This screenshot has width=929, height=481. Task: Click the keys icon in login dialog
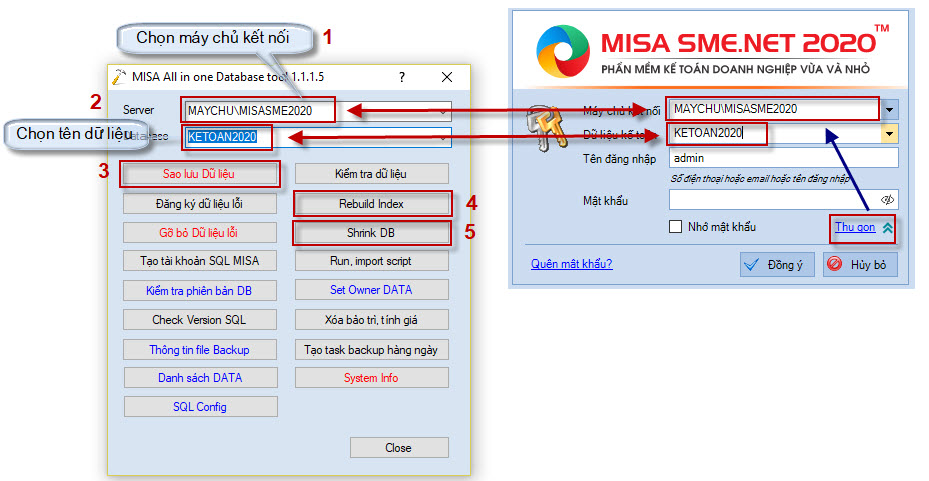coord(545,127)
